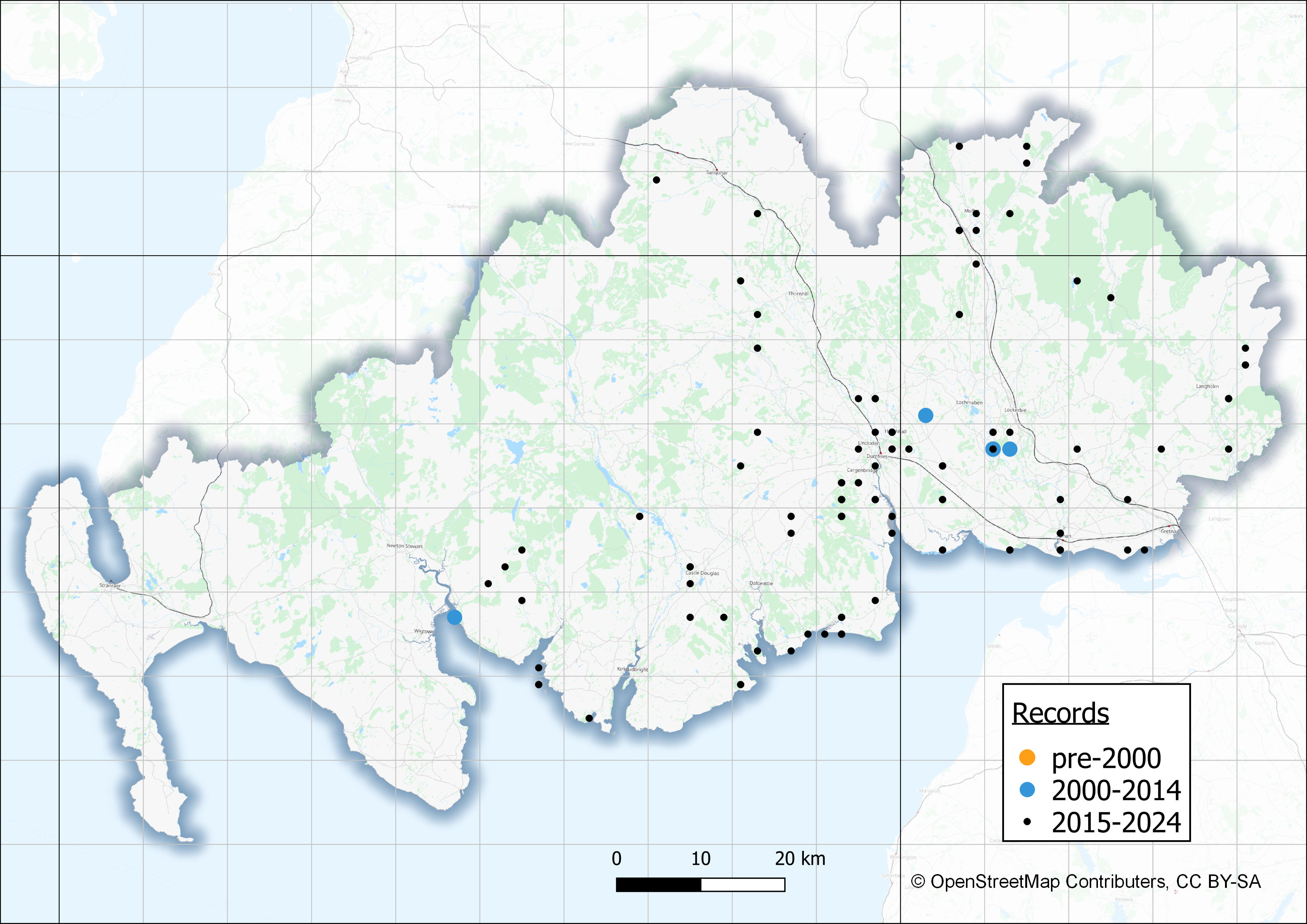
Task: Click the southernmost black record dot
Action: click(x=589, y=719)
